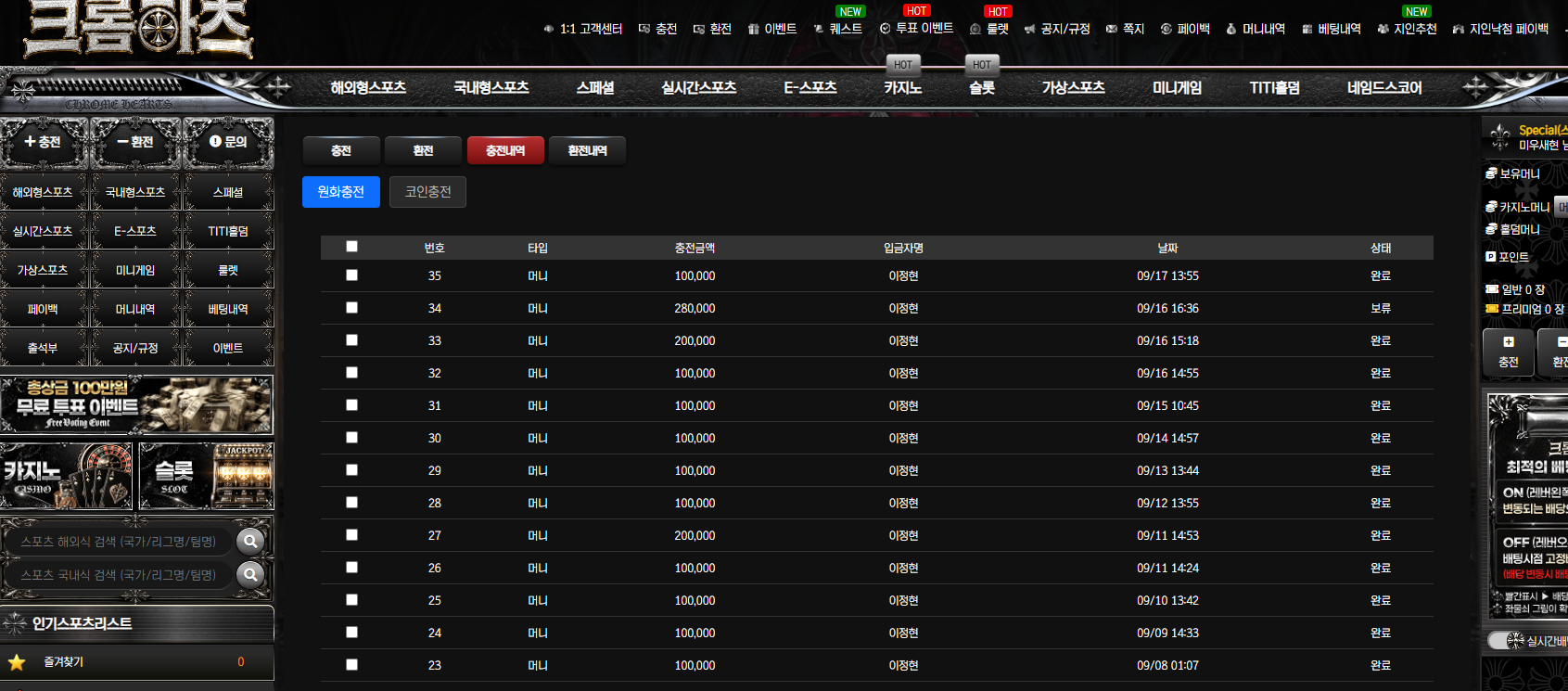Image resolution: width=1568 pixels, height=691 pixels.
Task: Click the 1:1 고객센터 icon in top bar
Action: click(549, 29)
